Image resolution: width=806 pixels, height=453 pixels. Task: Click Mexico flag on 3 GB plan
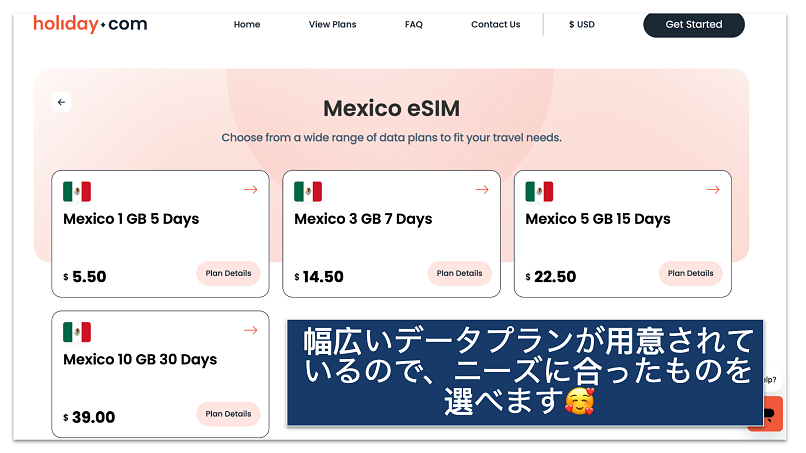pyautogui.click(x=308, y=191)
